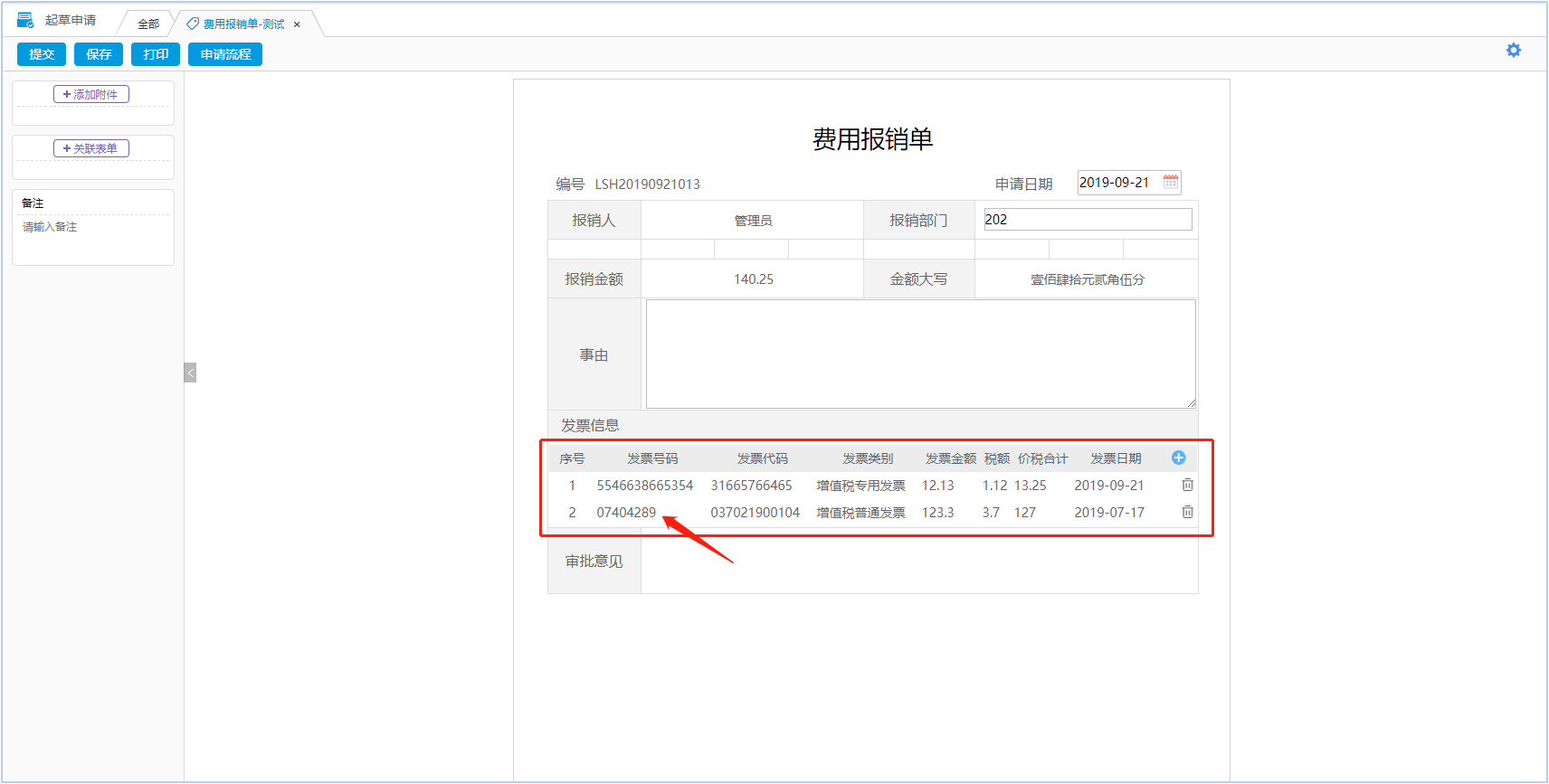The height and width of the screenshot is (784, 1549).
Task: Click the 报销部门 input field
Action: (x=1088, y=220)
